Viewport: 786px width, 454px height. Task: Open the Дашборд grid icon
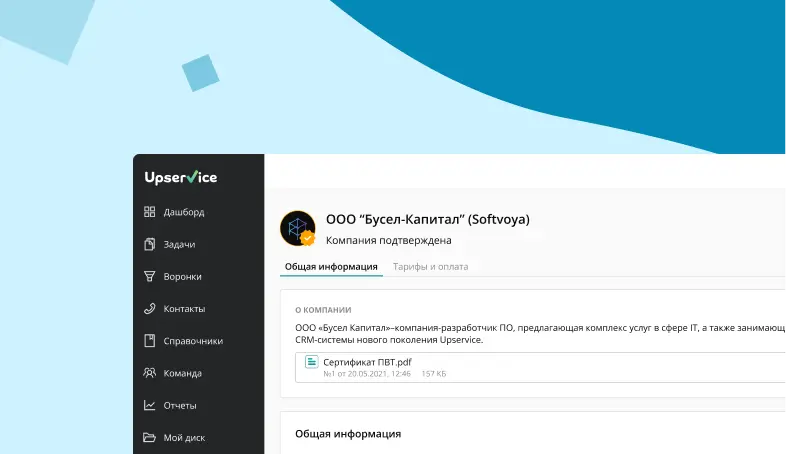click(x=149, y=212)
